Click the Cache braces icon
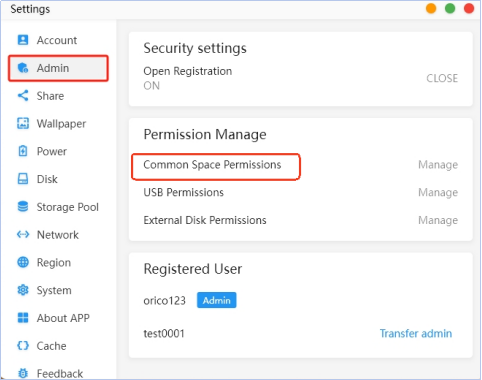The width and height of the screenshot is (482, 380). pos(23,346)
